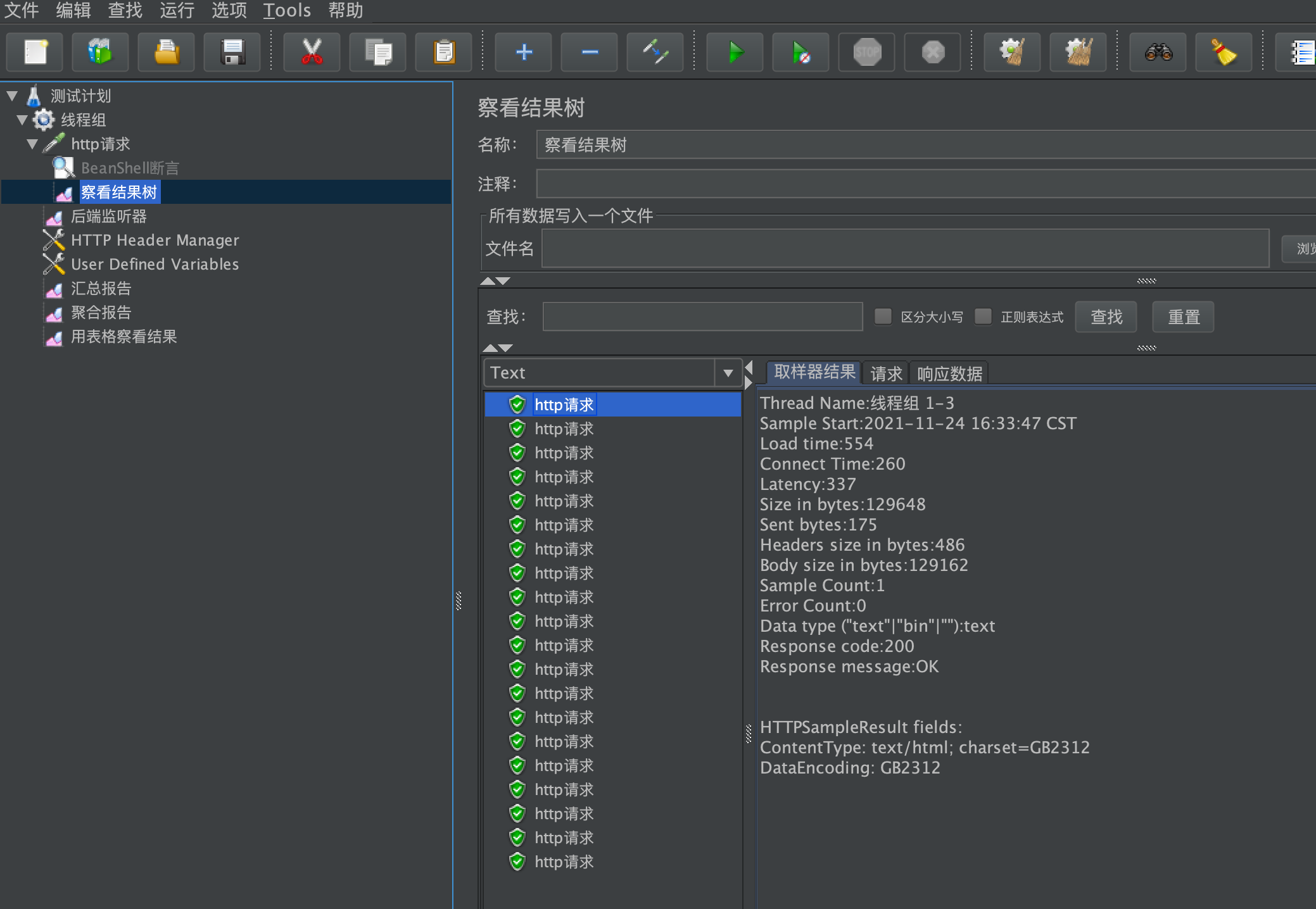Click the Copy icon in toolbar
Screen dimensions: 1316x909
(x=378, y=52)
